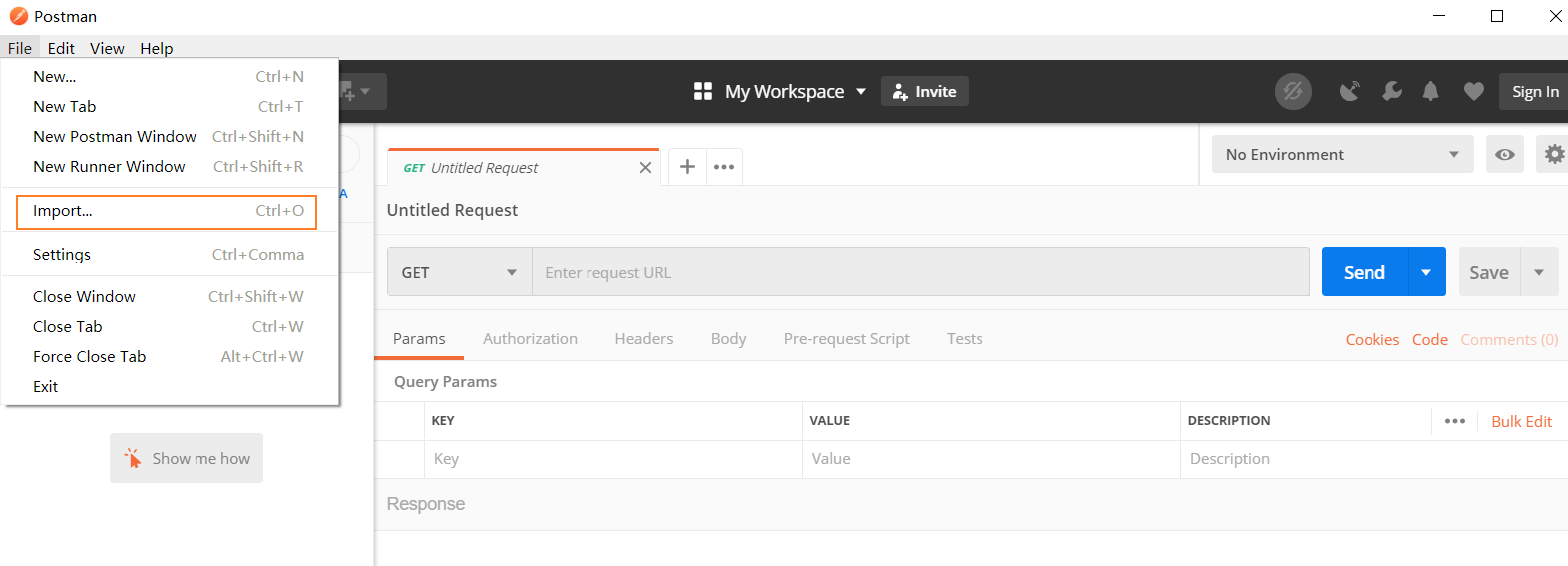Open the View menu
This screenshot has width=1568, height=566.
(107, 48)
